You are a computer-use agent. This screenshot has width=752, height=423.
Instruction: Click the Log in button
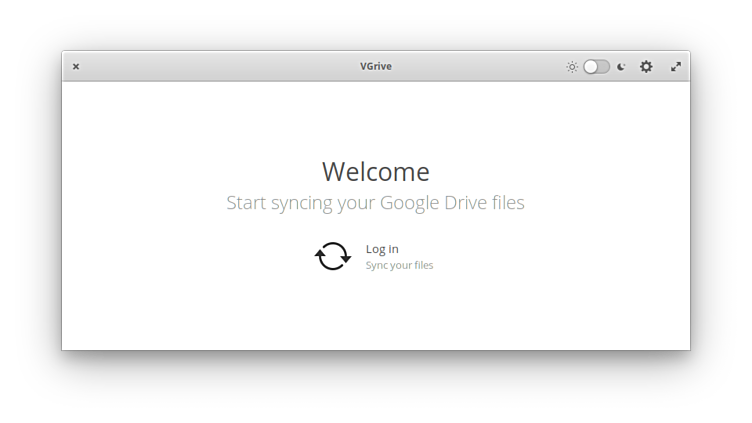click(x=382, y=249)
